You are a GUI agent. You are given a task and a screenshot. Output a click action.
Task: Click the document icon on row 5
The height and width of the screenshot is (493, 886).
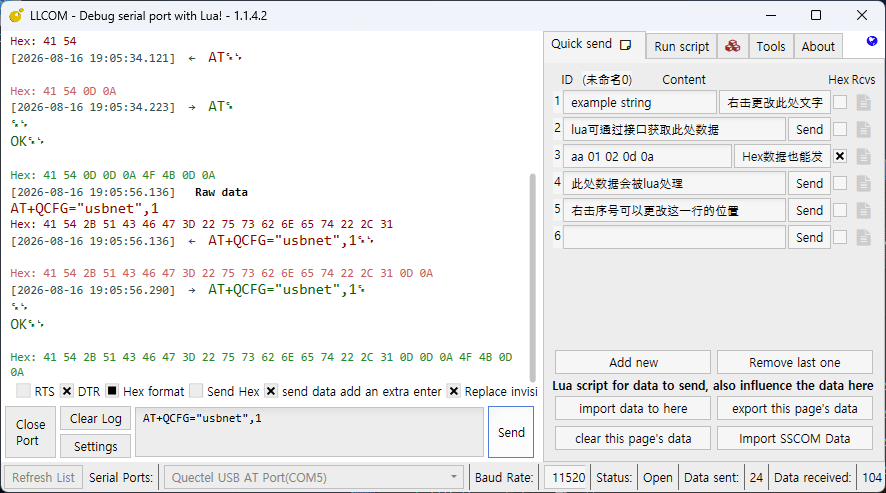(x=863, y=210)
